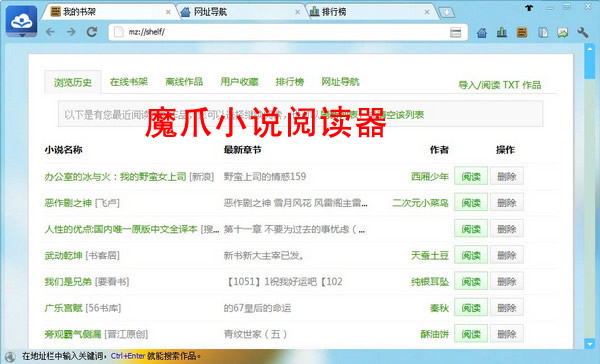This screenshot has height=364, width=600.
Task: Click 删除 for 武动乾坤 row
Action: tap(507, 255)
